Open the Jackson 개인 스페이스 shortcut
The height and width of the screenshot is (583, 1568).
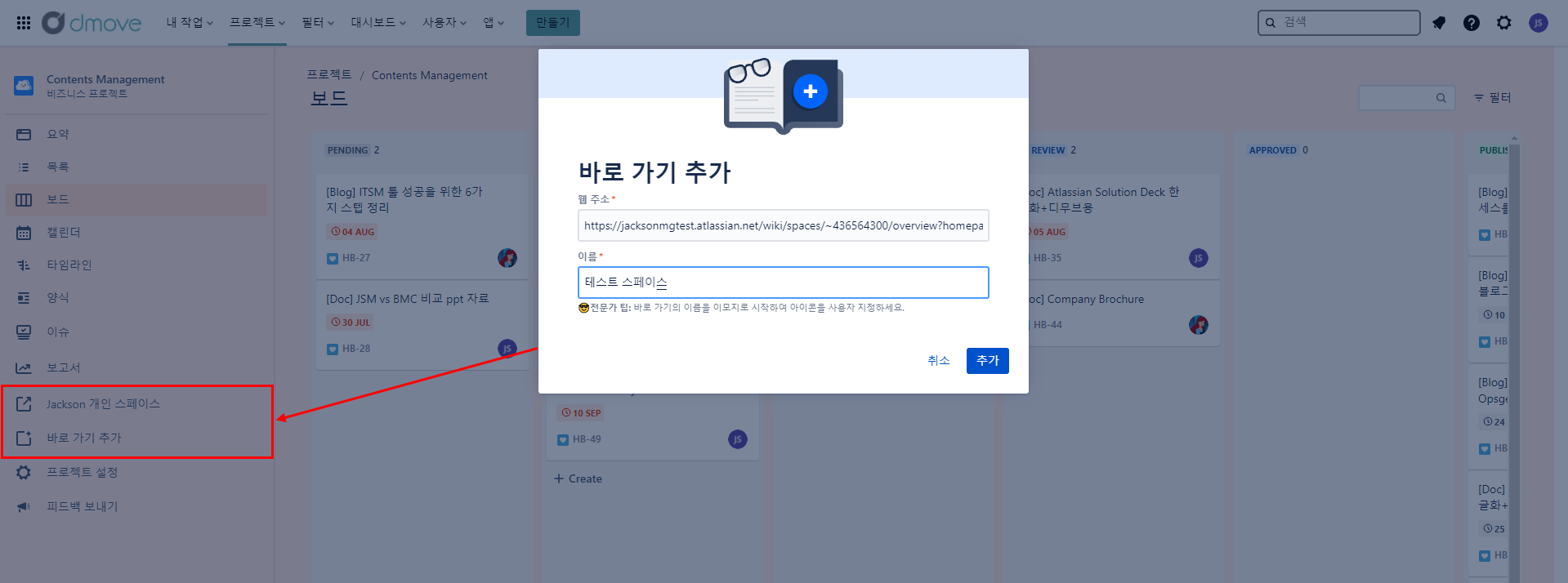tap(136, 403)
